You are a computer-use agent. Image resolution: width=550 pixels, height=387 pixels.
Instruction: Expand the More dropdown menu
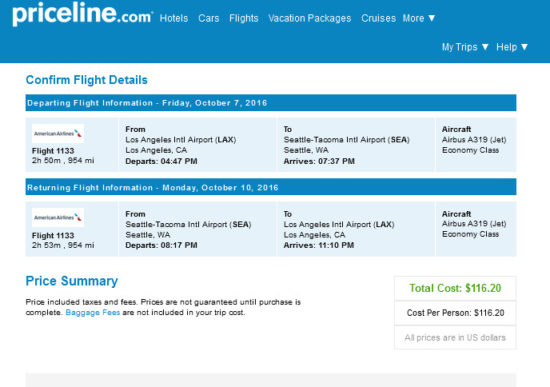418,18
